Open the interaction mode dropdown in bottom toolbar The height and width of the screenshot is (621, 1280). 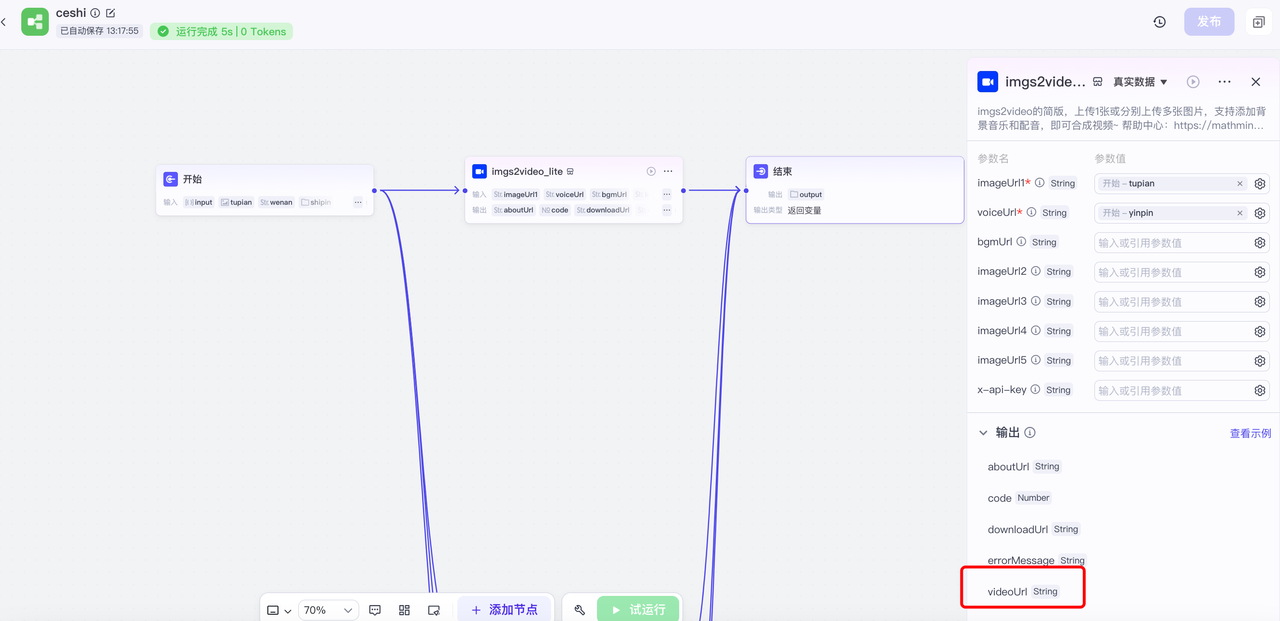pos(278,610)
